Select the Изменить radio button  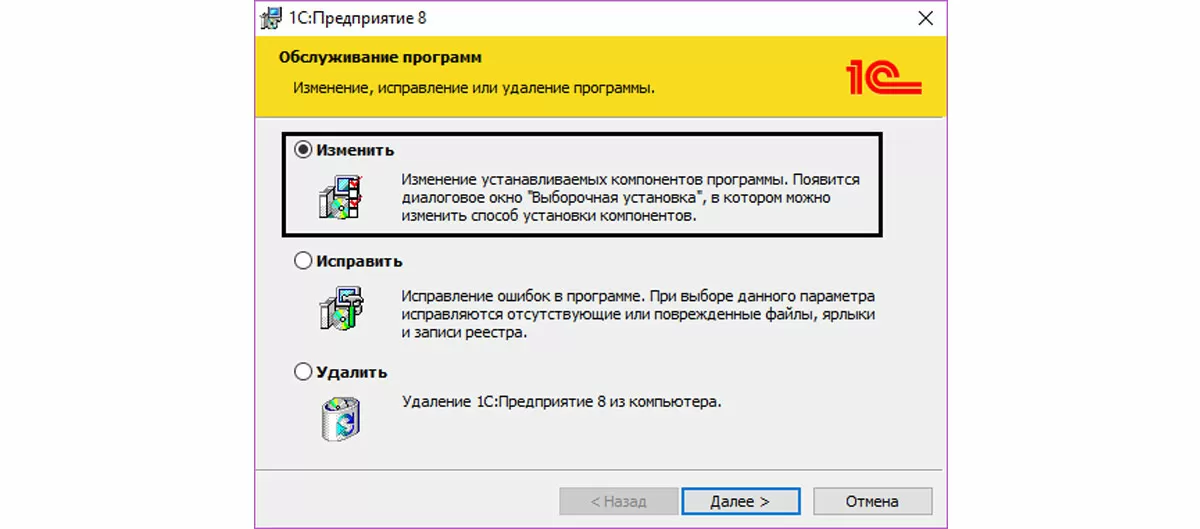point(304,150)
